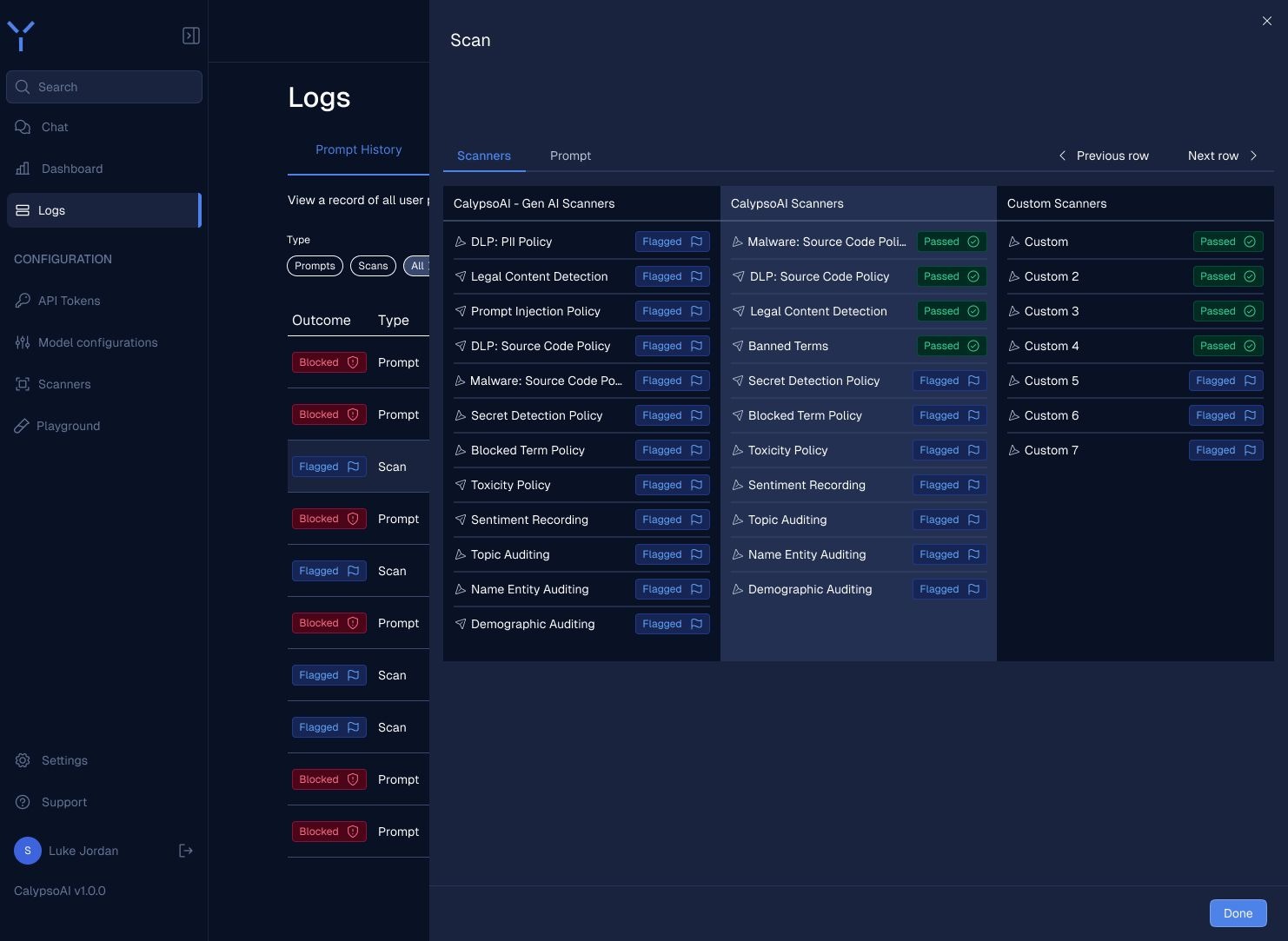Switch to the Prompt tab
This screenshot has width=1288, height=941.
[570, 156]
